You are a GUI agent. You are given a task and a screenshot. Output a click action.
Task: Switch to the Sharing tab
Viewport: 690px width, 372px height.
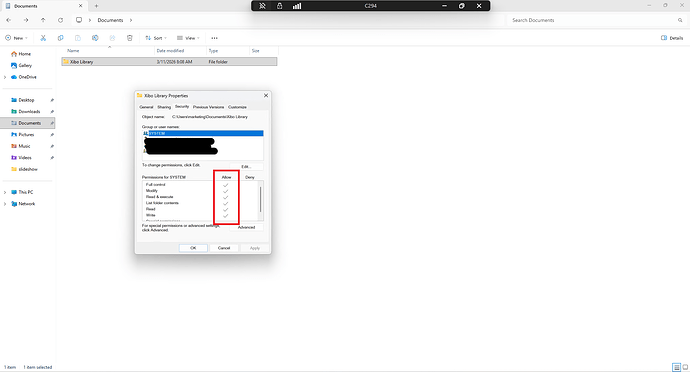[x=164, y=107]
